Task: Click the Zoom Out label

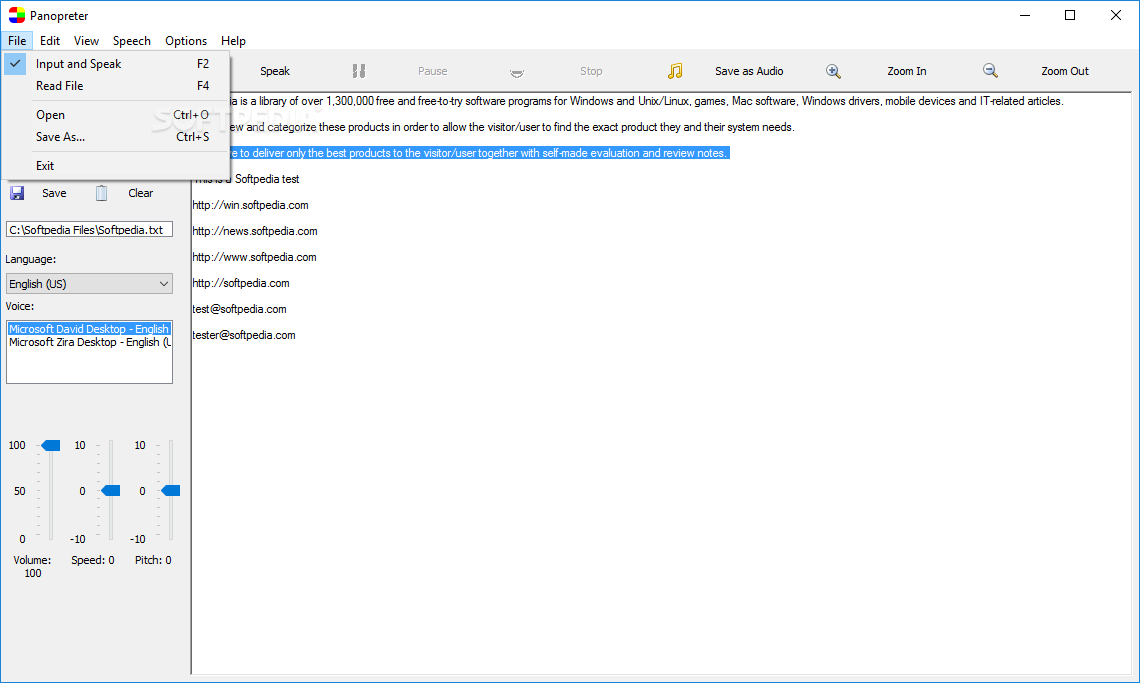Action: pyautogui.click(x=1064, y=71)
